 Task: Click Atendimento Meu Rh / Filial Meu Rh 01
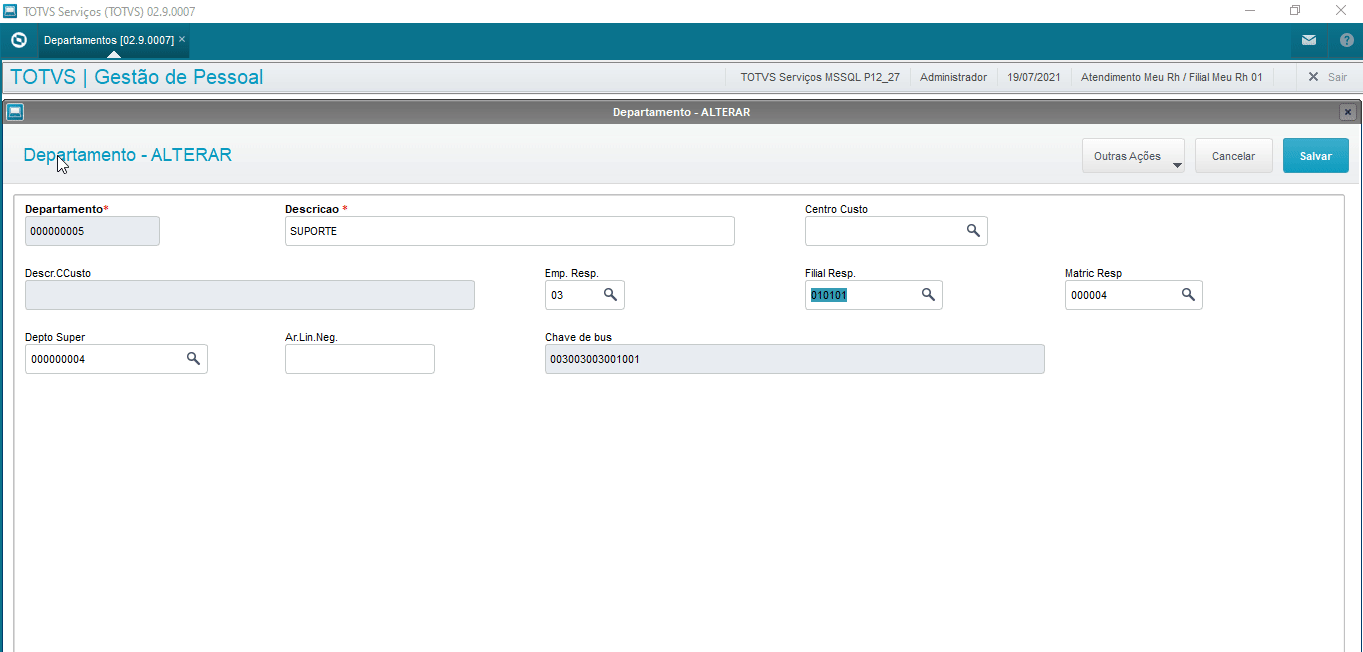coord(1172,77)
